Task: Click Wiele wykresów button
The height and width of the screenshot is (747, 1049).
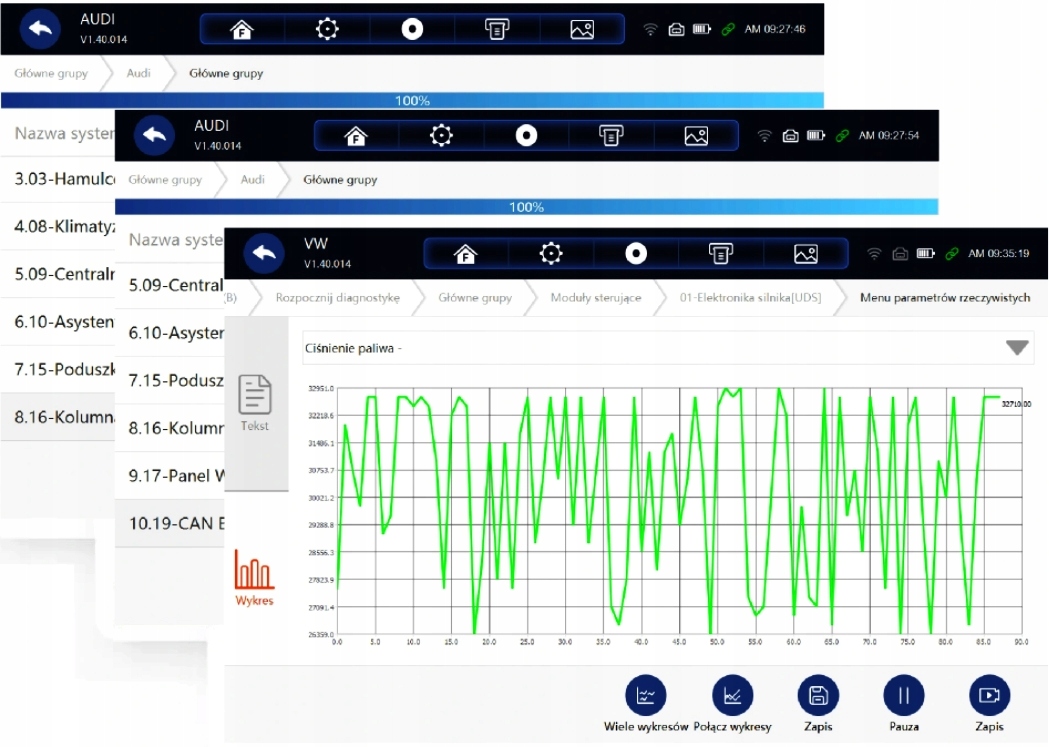Action: [646, 704]
